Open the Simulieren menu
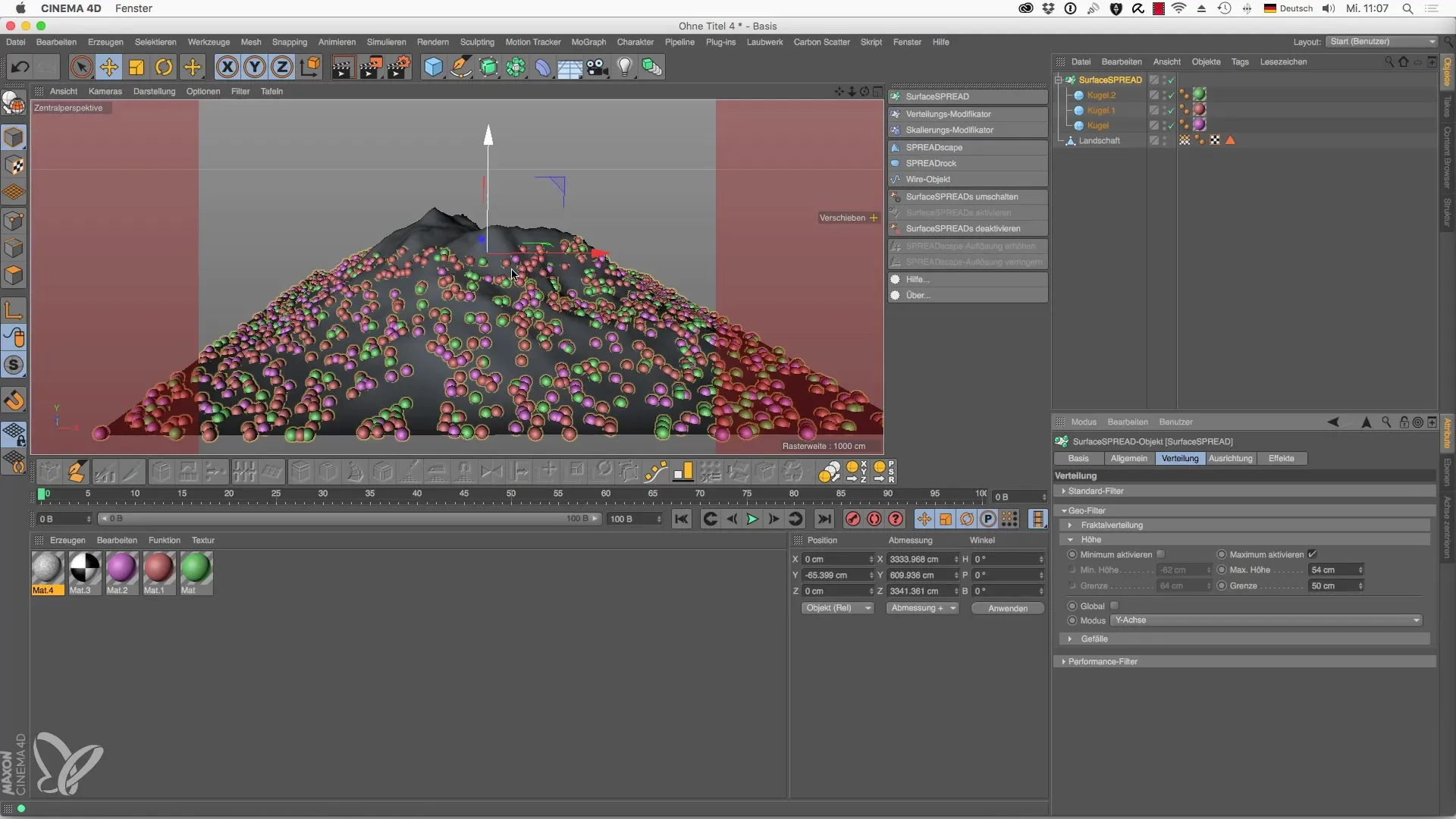This screenshot has width=1456, height=819. click(x=386, y=42)
